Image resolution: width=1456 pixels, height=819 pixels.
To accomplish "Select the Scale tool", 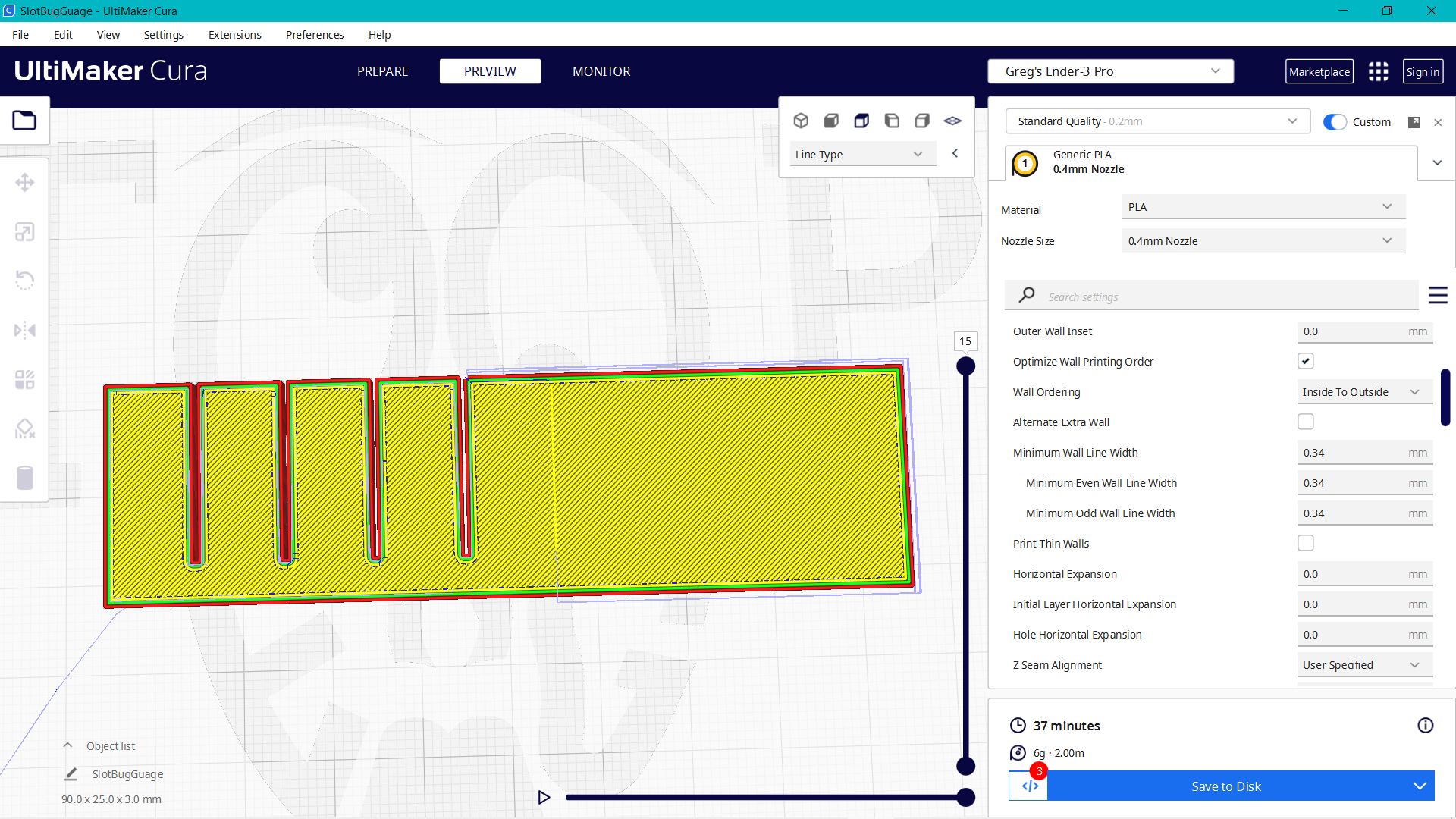I will click(24, 232).
